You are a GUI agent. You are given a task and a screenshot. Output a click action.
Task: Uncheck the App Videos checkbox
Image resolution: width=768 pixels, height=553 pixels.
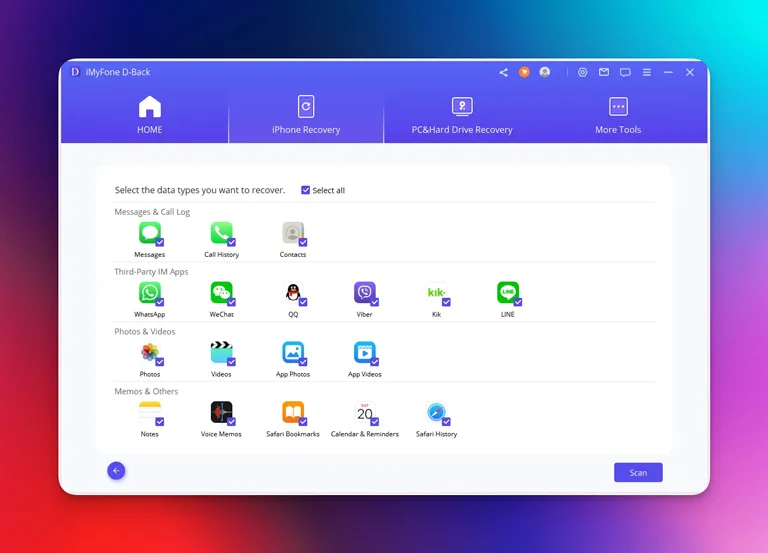(x=374, y=361)
